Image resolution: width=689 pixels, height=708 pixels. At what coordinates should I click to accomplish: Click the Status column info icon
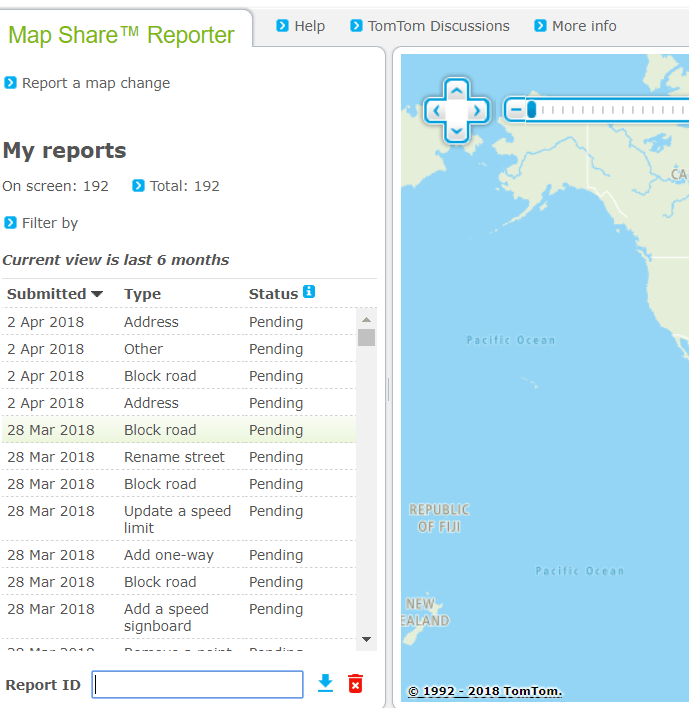(x=309, y=292)
